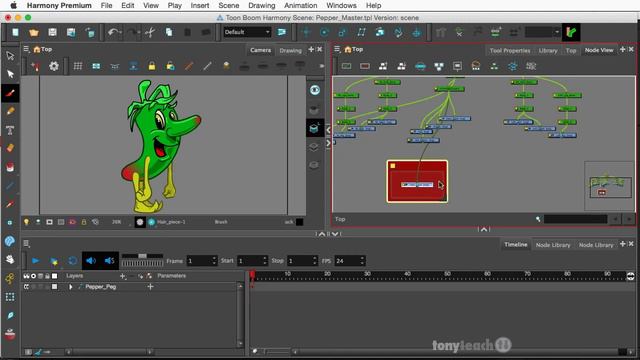640x360 pixels.
Task: Open a scene with the folder icon
Action: (33, 32)
